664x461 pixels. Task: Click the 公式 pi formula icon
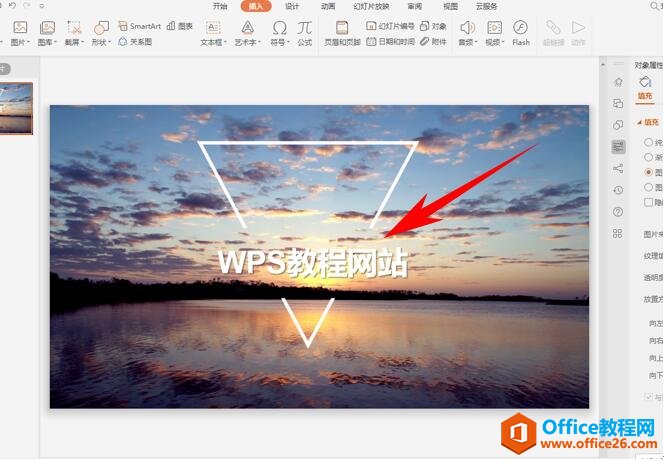click(x=304, y=28)
